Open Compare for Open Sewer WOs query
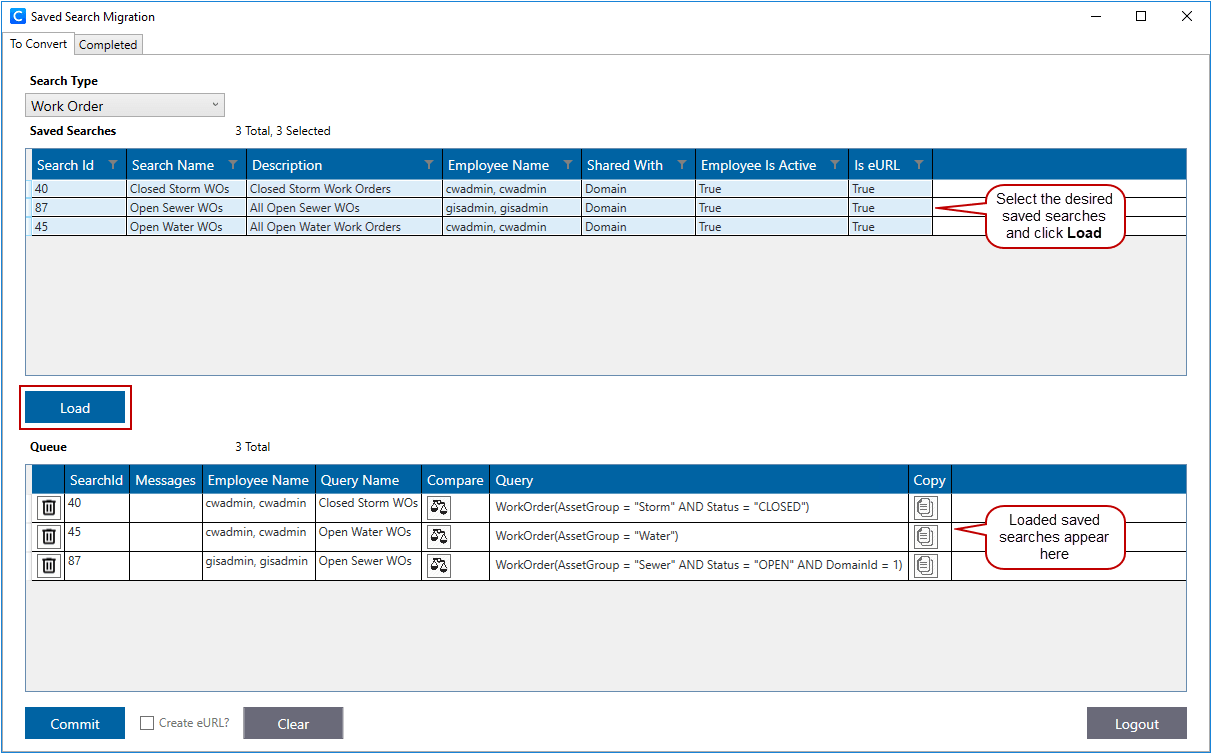 [439, 566]
